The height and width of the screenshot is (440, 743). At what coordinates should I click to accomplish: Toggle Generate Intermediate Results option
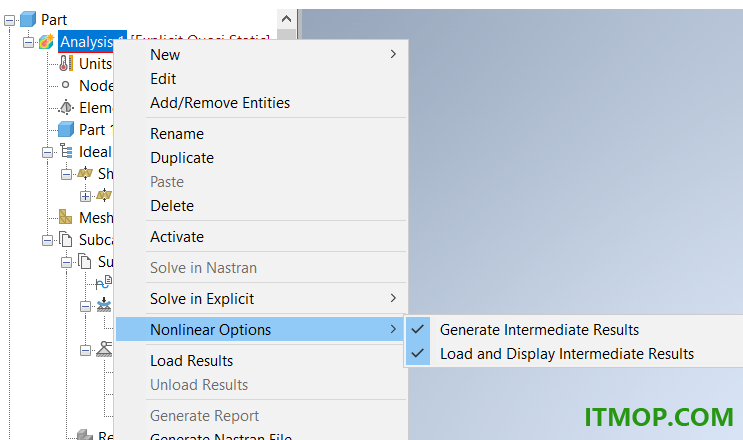point(574,330)
